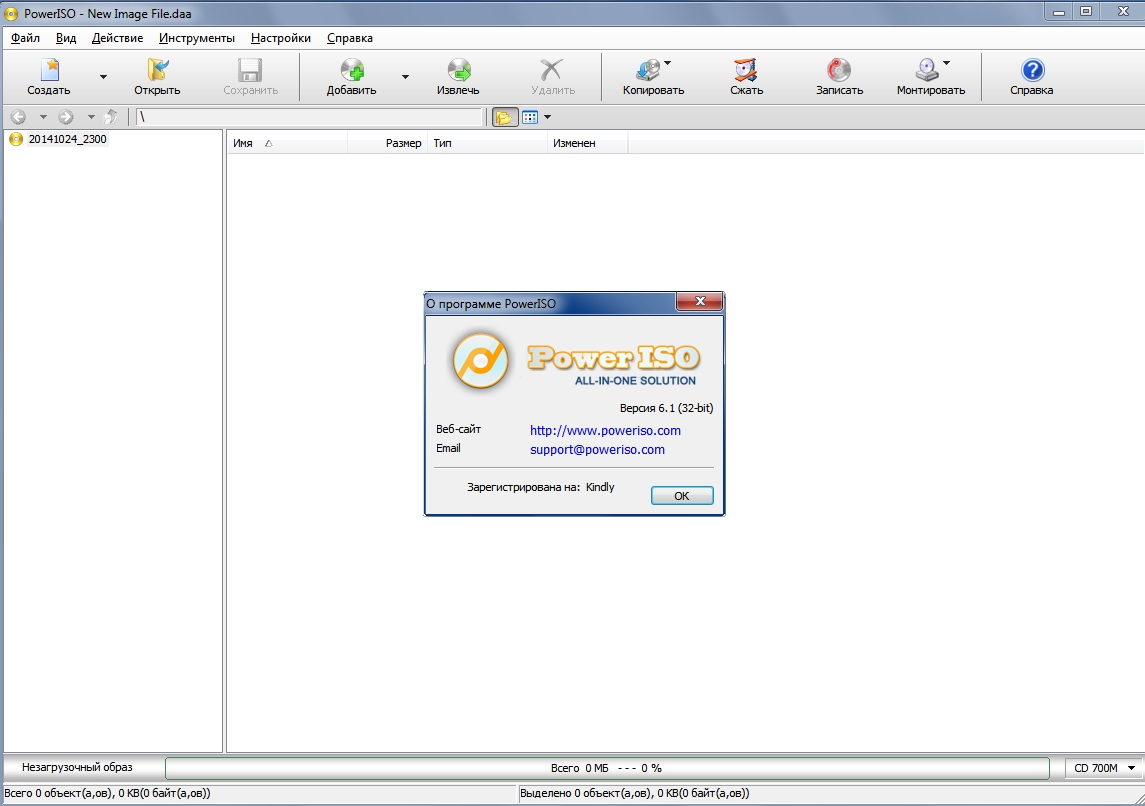Click the PowerISO title bar application icon
This screenshot has height=806, width=1145.
(x=11, y=13)
